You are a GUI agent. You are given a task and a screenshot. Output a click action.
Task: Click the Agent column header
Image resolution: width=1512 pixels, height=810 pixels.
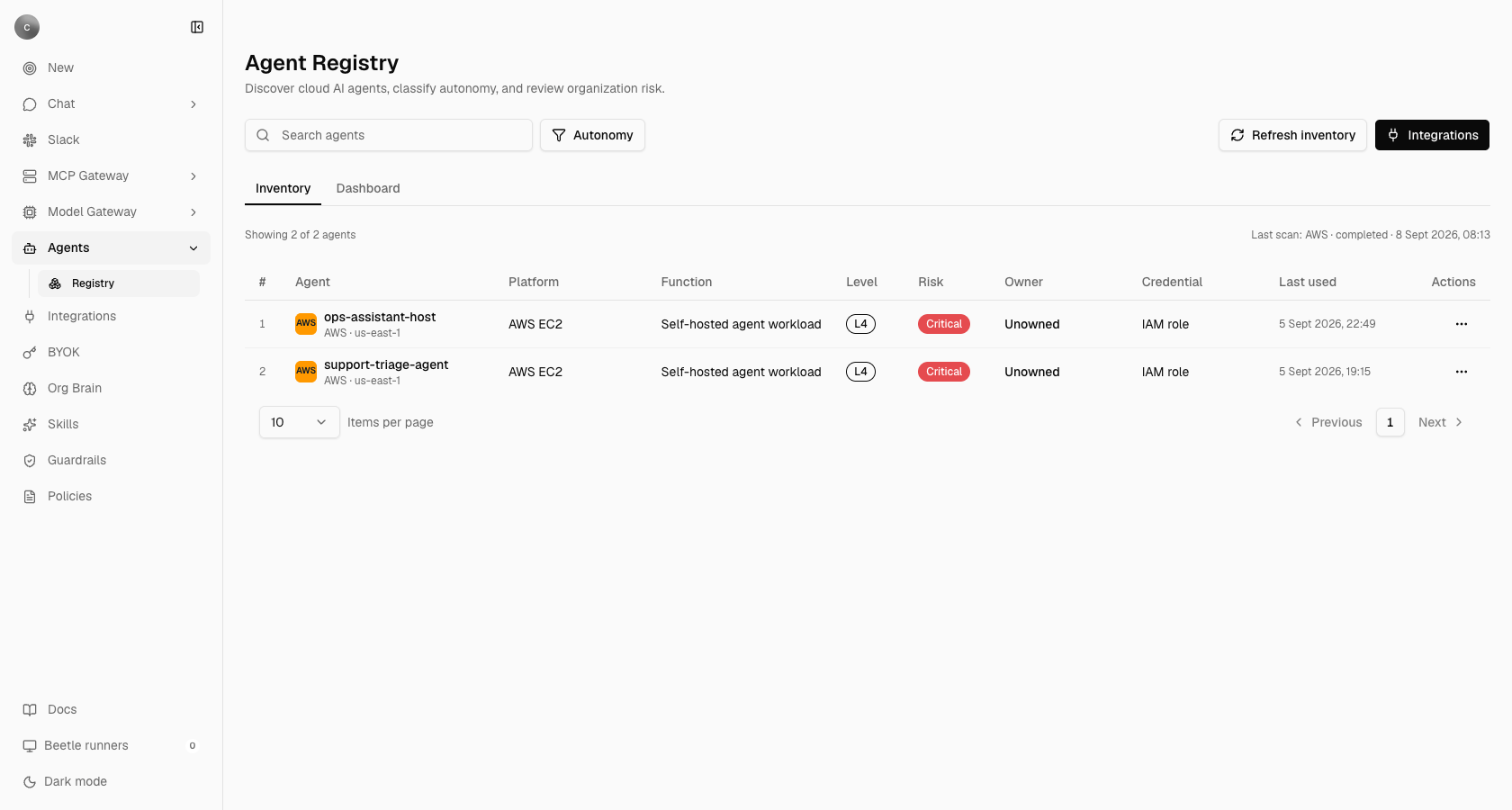(312, 282)
